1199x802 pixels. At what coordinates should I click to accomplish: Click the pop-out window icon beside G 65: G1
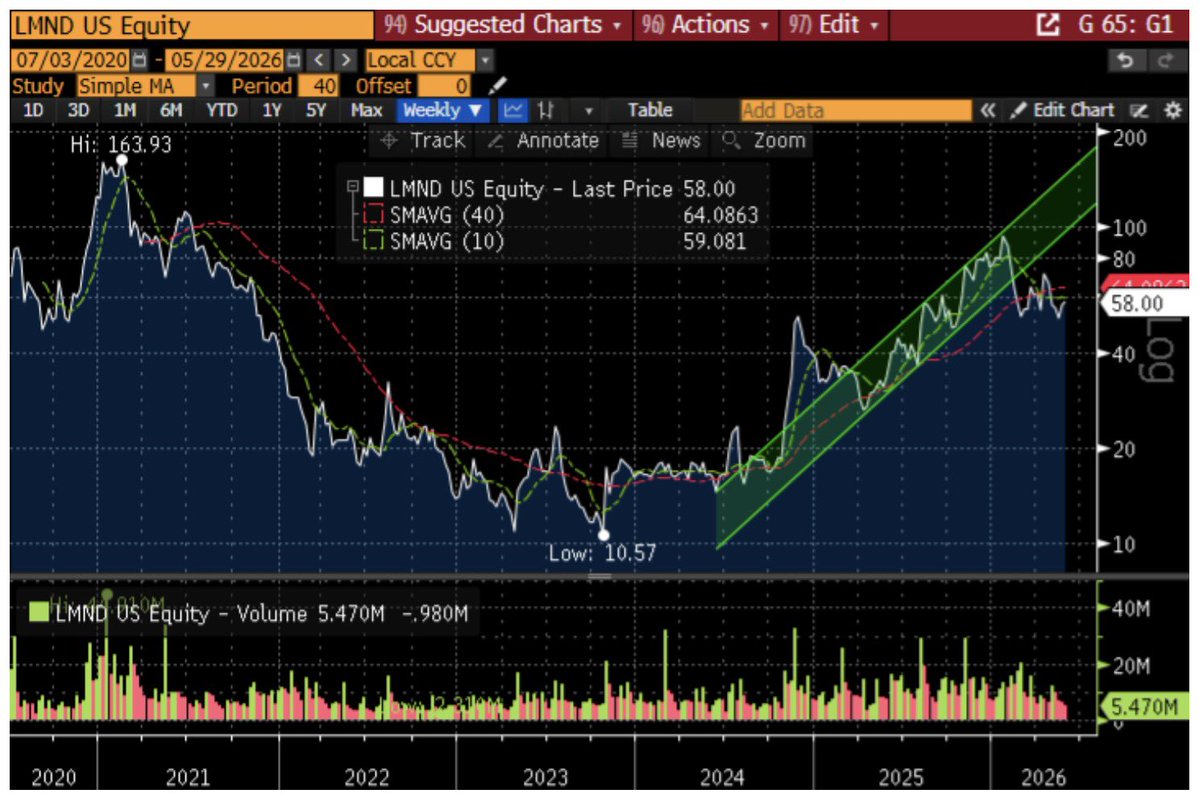pos(1047,24)
